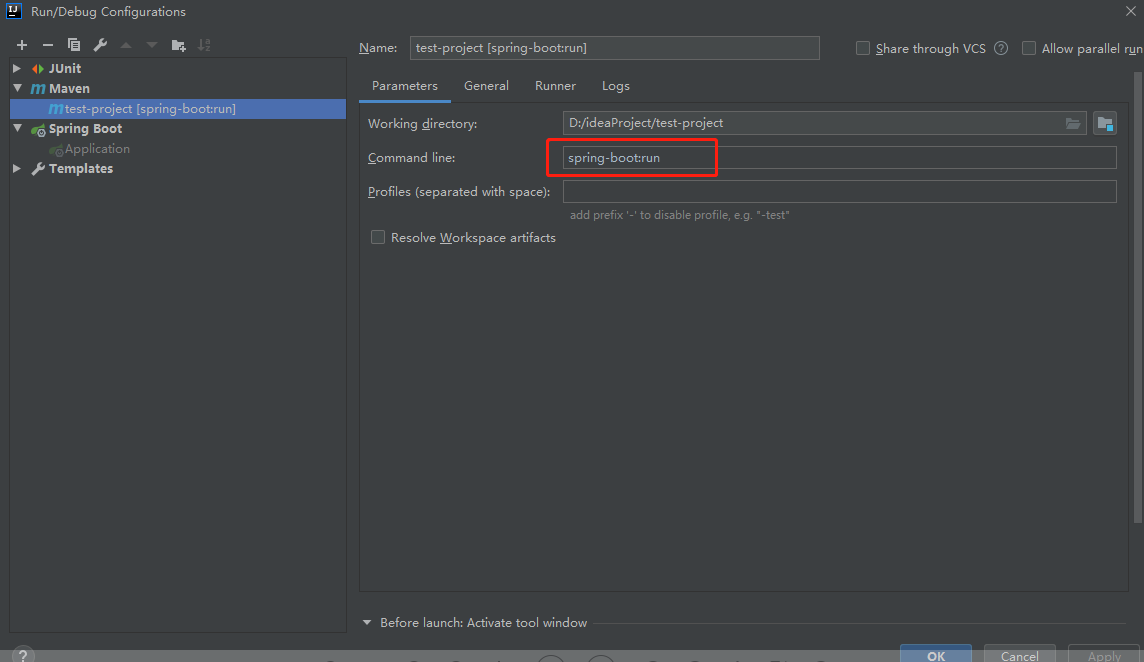Copy configuration using the duplicate icon
The height and width of the screenshot is (662, 1144).
74,45
